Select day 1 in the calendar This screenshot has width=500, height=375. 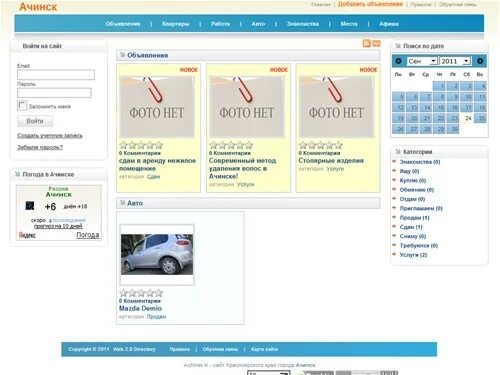coord(439,86)
